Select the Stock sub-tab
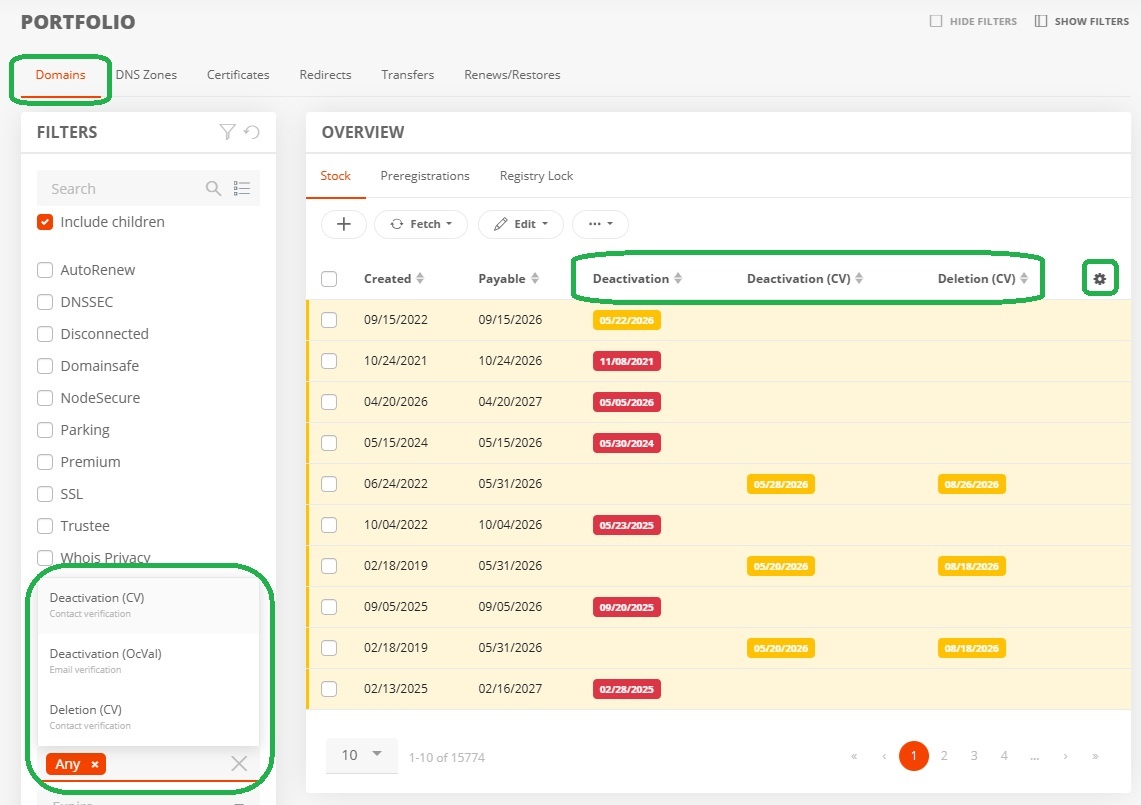The height and width of the screenshot is (805, 1141). pyautogui.click(x=335, y=176)
